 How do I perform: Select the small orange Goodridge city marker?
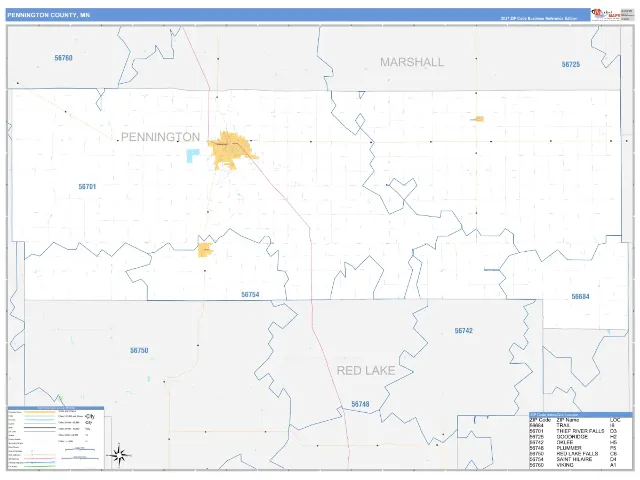tap(479, 119)
